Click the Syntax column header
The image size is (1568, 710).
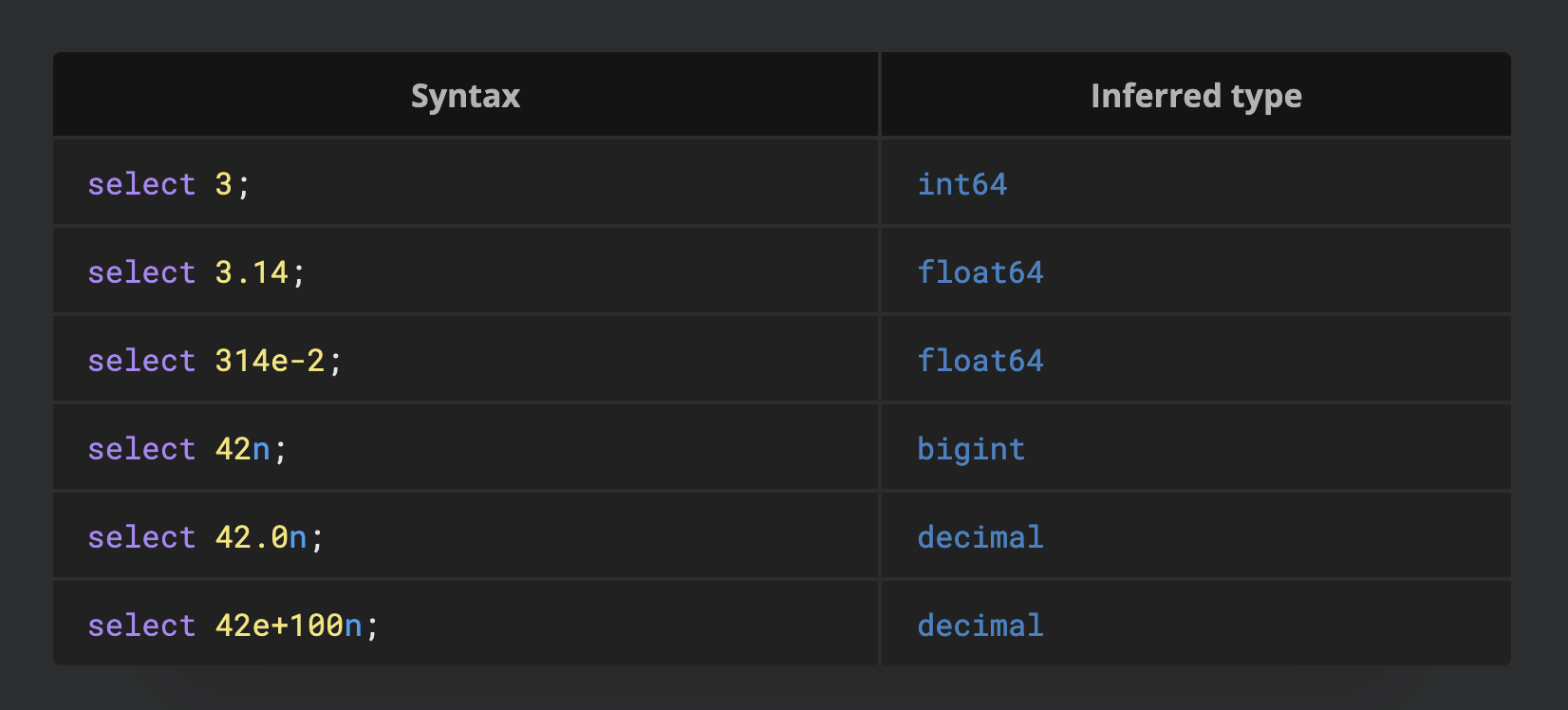tap(465, 96)
